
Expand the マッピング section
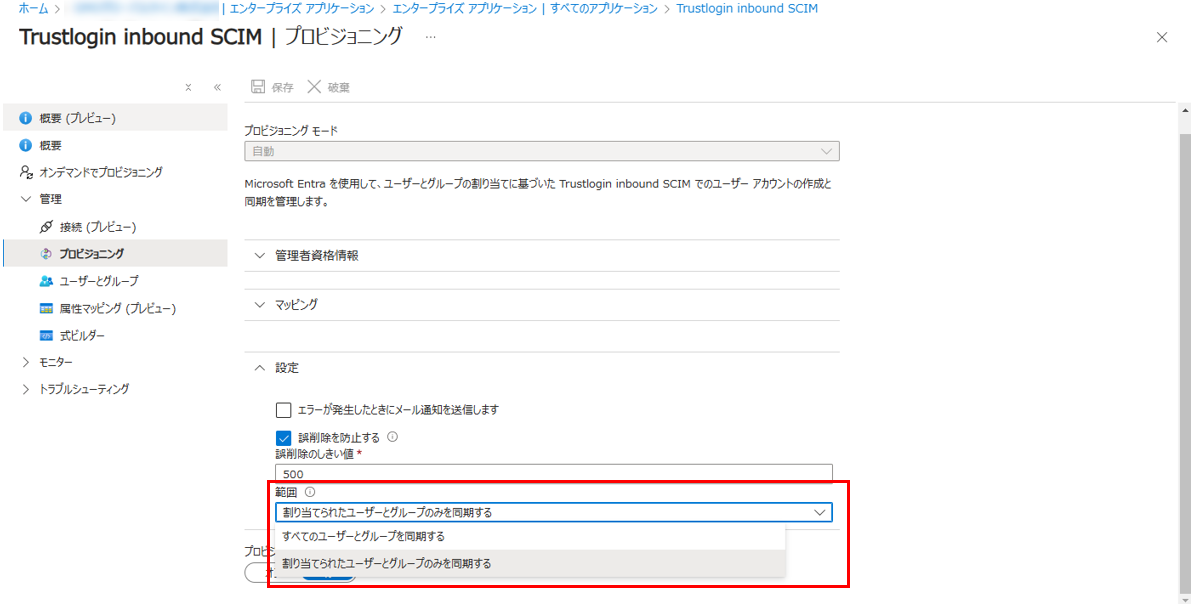[x=542, y=304]
